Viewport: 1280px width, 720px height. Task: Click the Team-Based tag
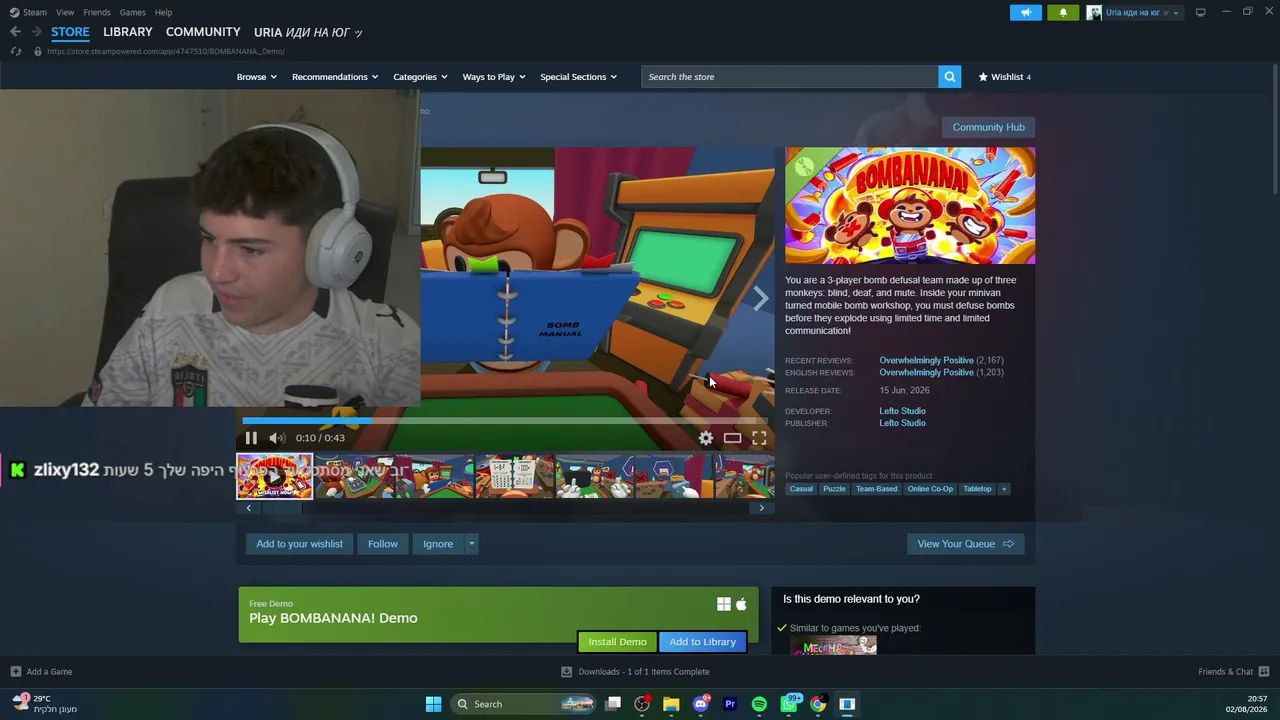876,489
